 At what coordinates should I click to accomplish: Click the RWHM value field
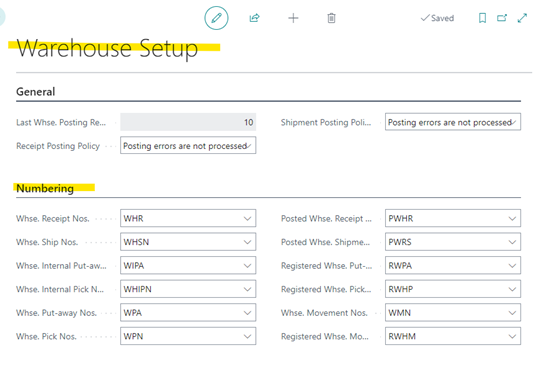pyautogui.click(x=453, y=336)
